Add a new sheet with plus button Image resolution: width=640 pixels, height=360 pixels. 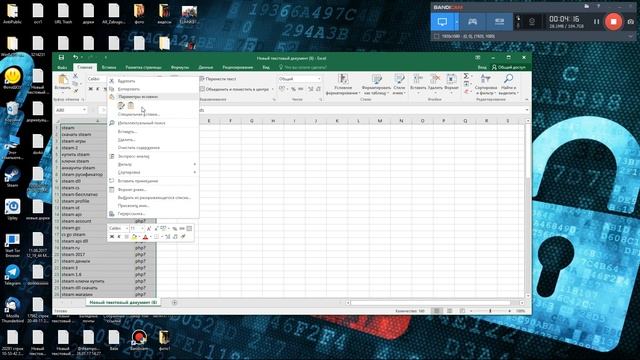(174, 302)
